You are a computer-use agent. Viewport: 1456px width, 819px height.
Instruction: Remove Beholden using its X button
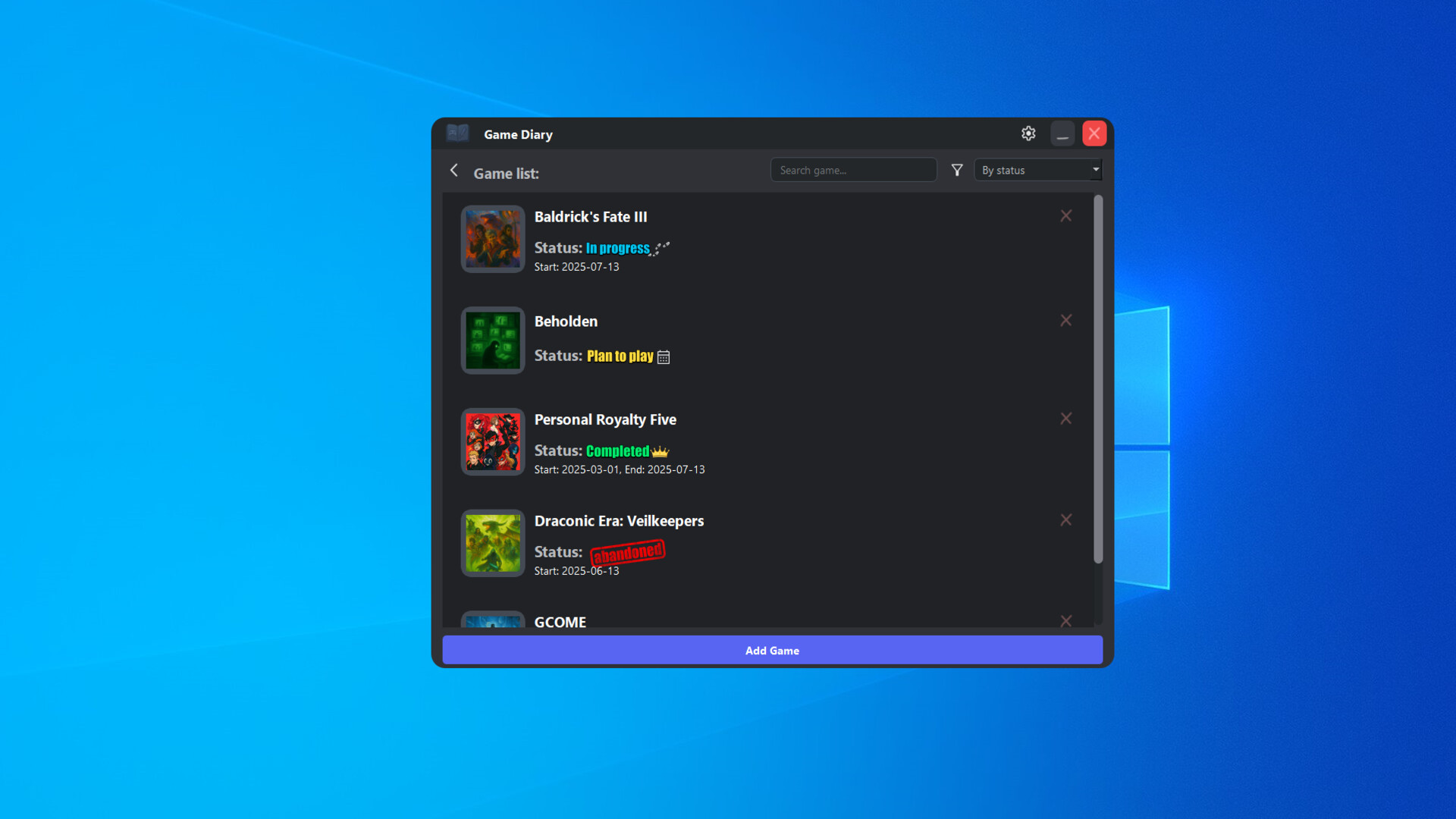(x=1065, y=320)
